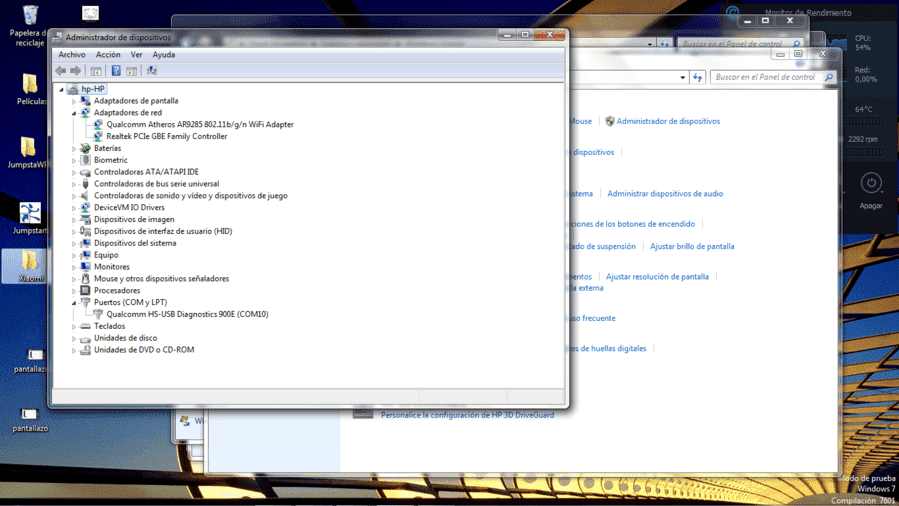Collapse Puertos (COM y LPT) node
This screenshot has height=506, width=899.
pos(74,303)
